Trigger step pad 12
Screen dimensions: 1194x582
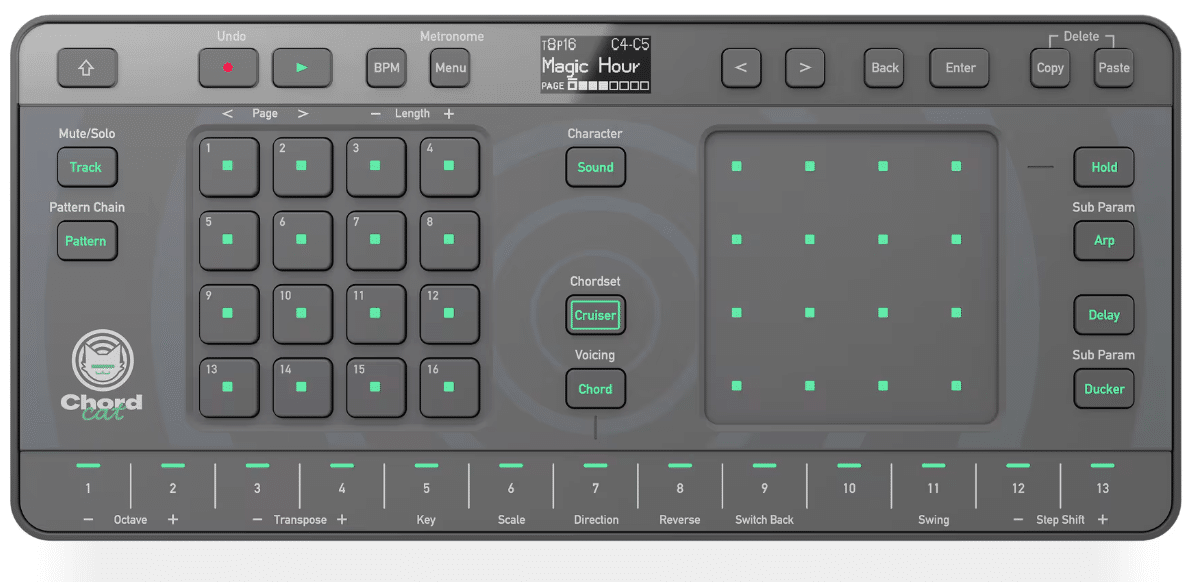click(449, 314)
